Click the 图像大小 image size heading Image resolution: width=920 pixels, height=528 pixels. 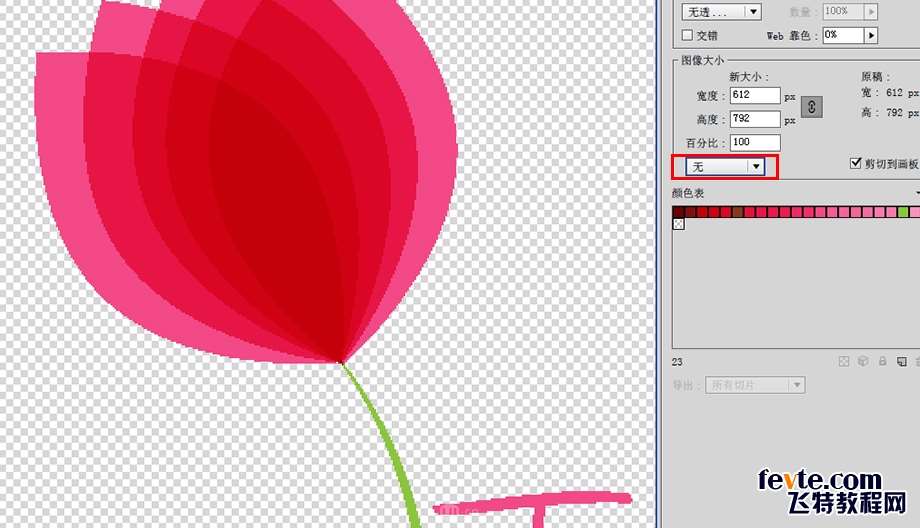pos(702,60)
